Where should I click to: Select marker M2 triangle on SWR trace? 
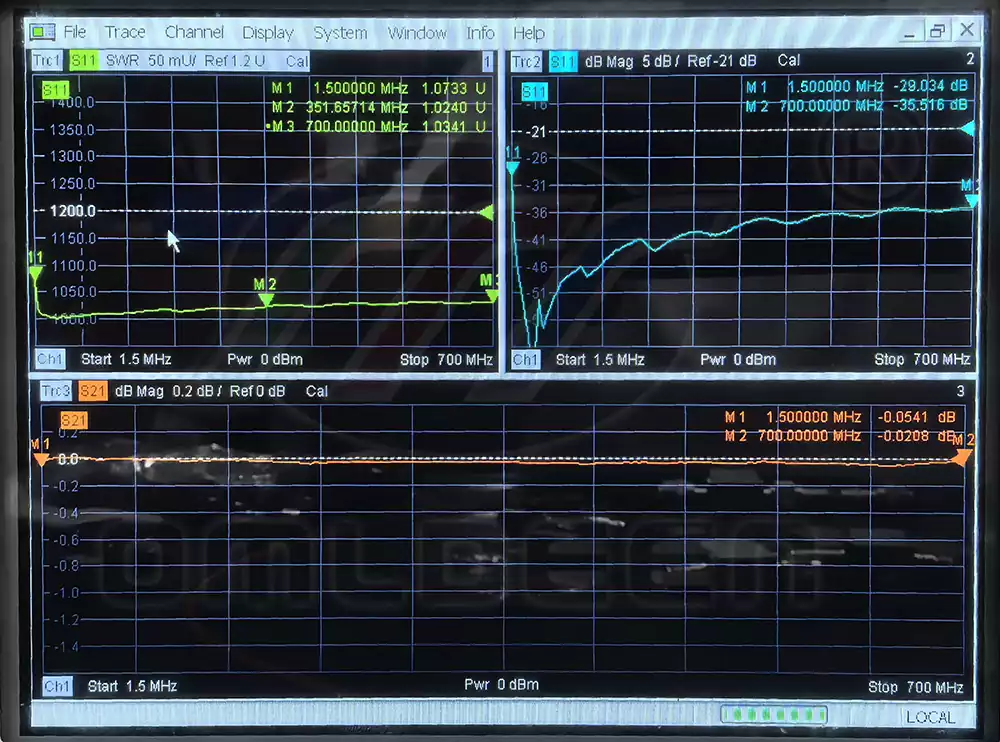[x=266, y=300]
